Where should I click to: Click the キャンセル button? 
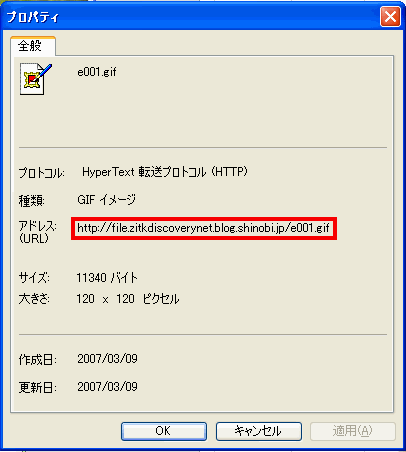coord(259,431)
